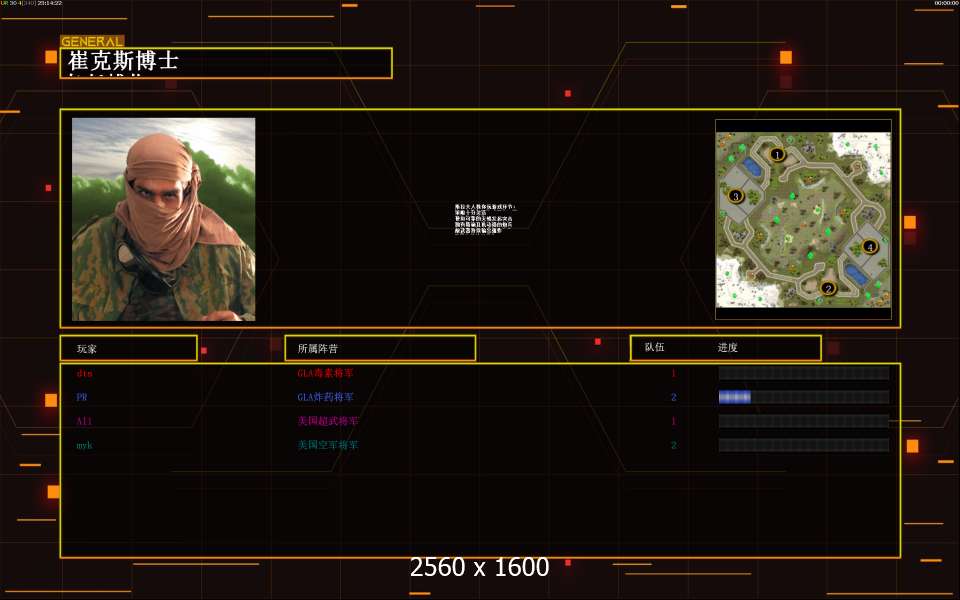This screenshot has height=600, width=960.
Task: Click player name dtm in the list
Action: point(84,373)
